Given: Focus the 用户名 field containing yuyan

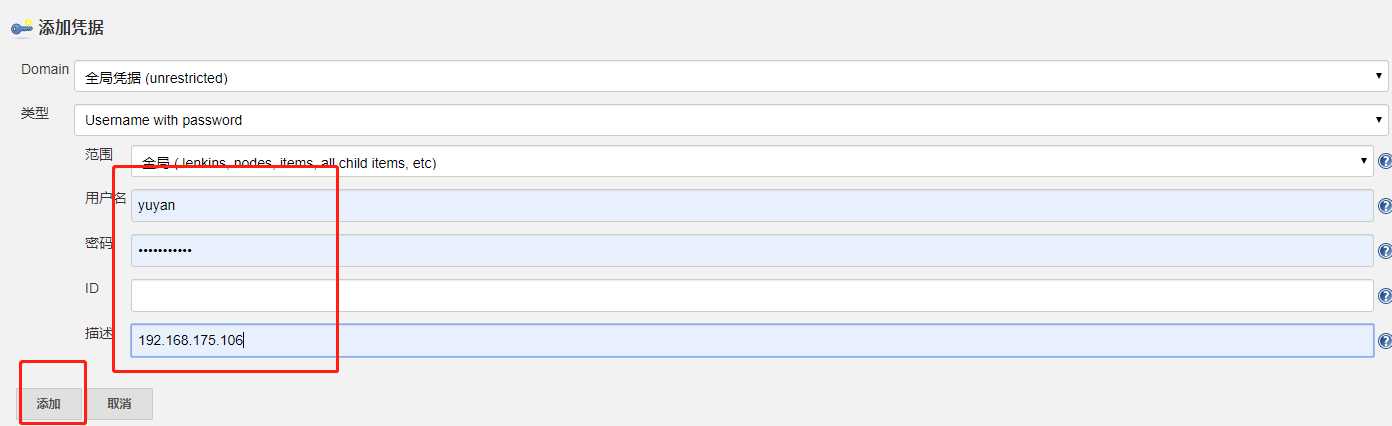Looking at the screenshot, I should pos(752,206).
